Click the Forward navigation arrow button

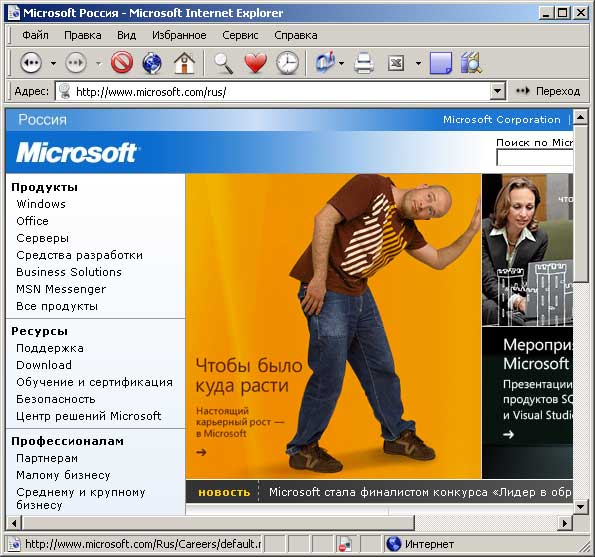tap(76, 63)
